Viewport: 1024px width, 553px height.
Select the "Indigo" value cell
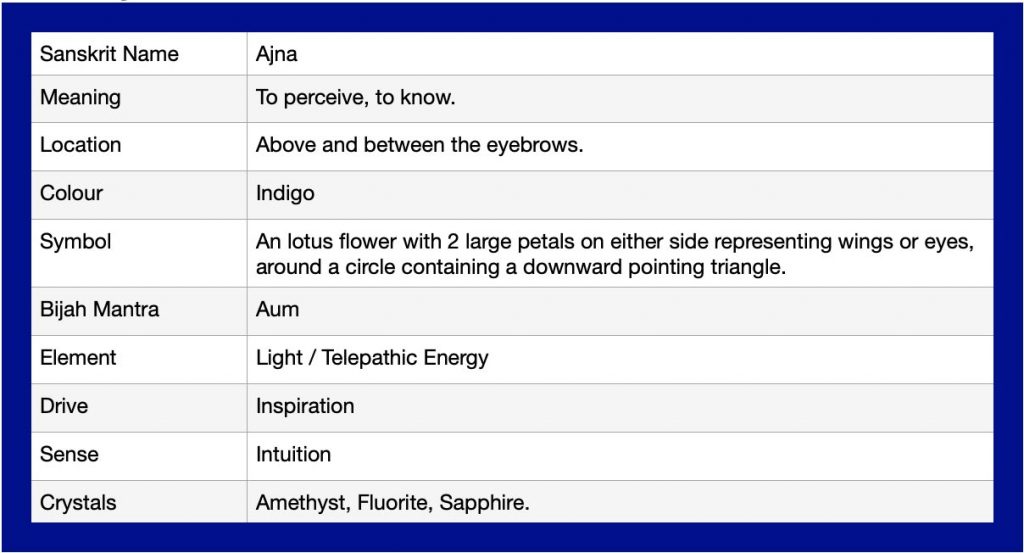(285, 193)
